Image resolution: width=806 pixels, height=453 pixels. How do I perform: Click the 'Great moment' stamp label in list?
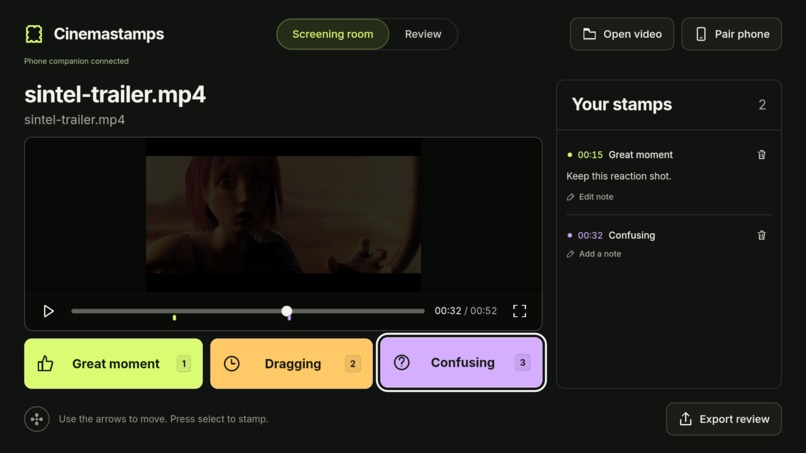pyautogui.click(x=640, y=155)
